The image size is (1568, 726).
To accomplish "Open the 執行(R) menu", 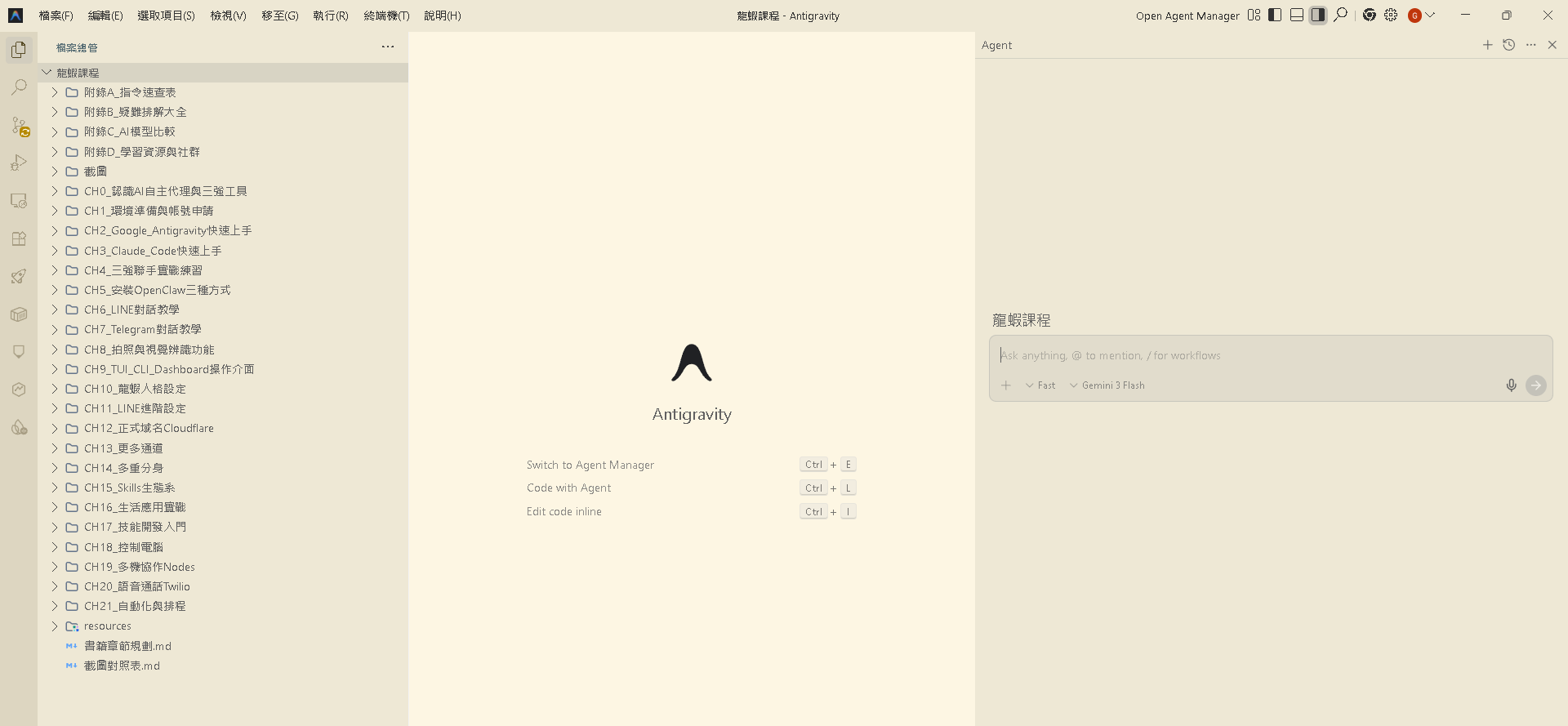I will pyautogui.click(x=331, y=16).
